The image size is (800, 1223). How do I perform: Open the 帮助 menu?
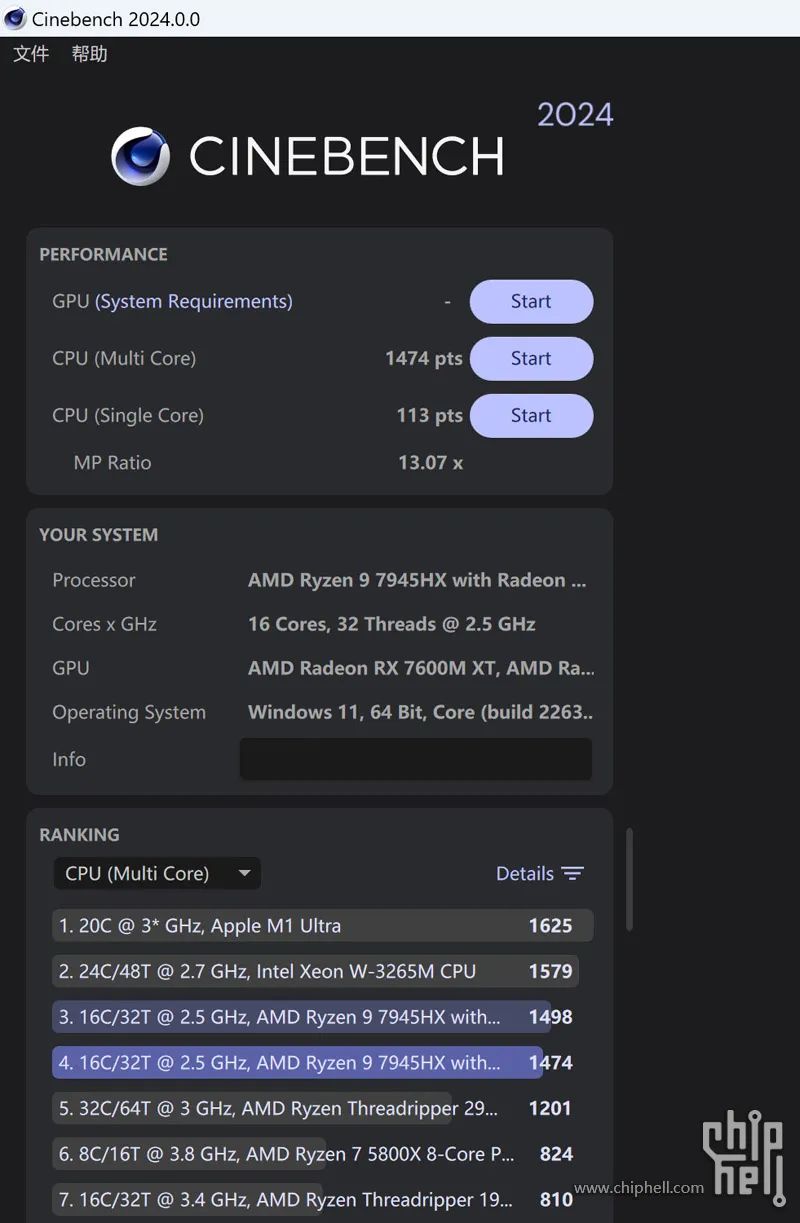click(89, 54)
